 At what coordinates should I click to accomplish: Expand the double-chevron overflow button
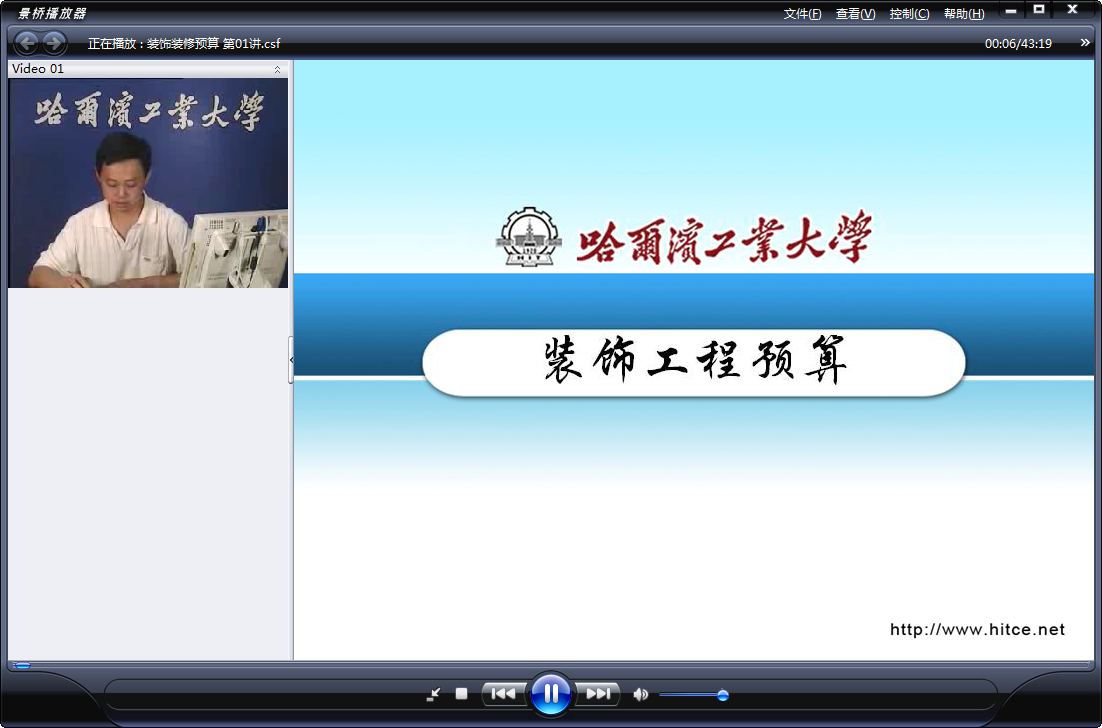click(x=1085, y=43)
